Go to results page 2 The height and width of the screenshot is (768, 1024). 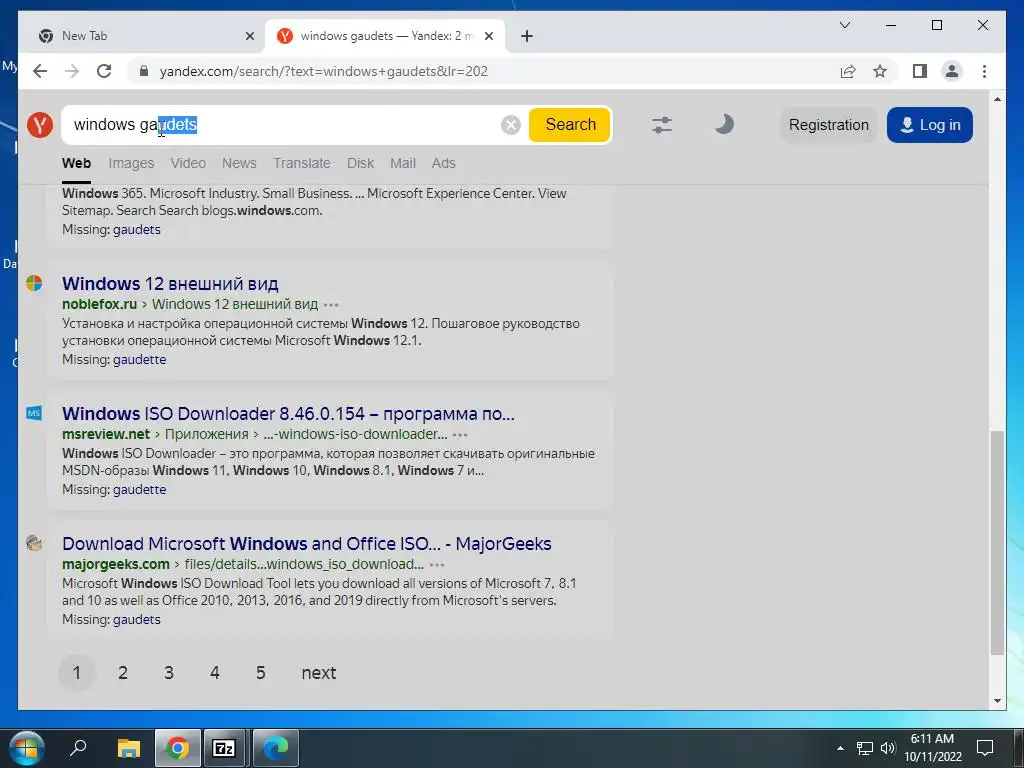(x=123, y=673)
